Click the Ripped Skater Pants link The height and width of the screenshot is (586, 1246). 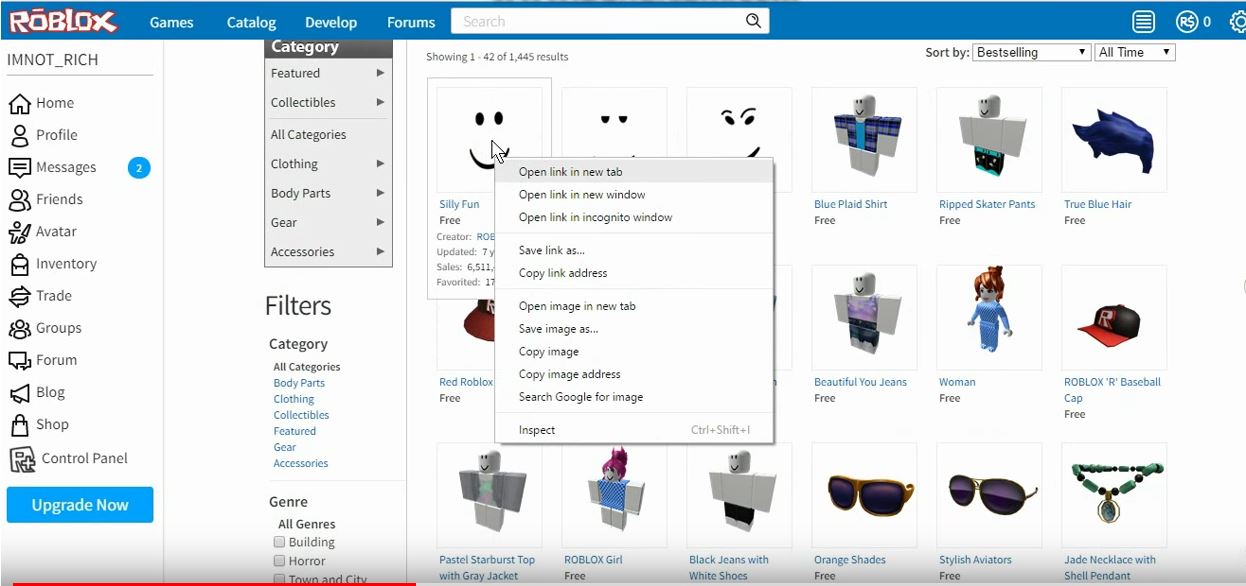[987, 204]
